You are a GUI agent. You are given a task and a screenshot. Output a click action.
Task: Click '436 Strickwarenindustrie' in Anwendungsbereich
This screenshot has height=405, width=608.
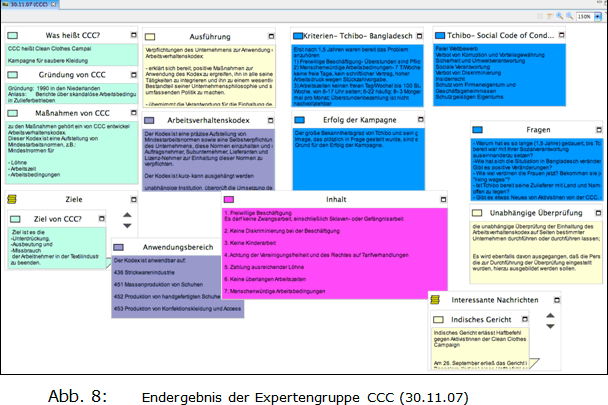pos(144,273)
